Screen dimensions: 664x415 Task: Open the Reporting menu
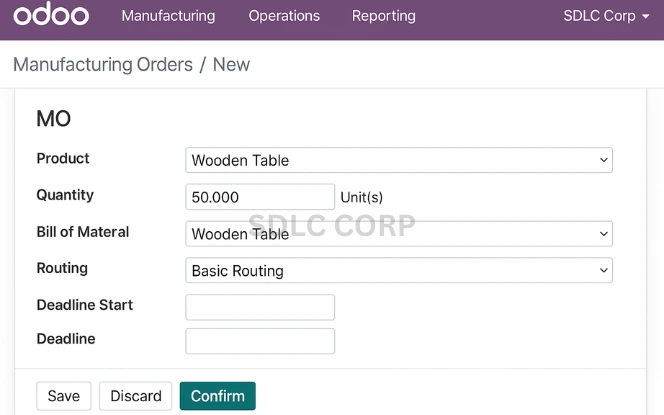click(384, 16)
